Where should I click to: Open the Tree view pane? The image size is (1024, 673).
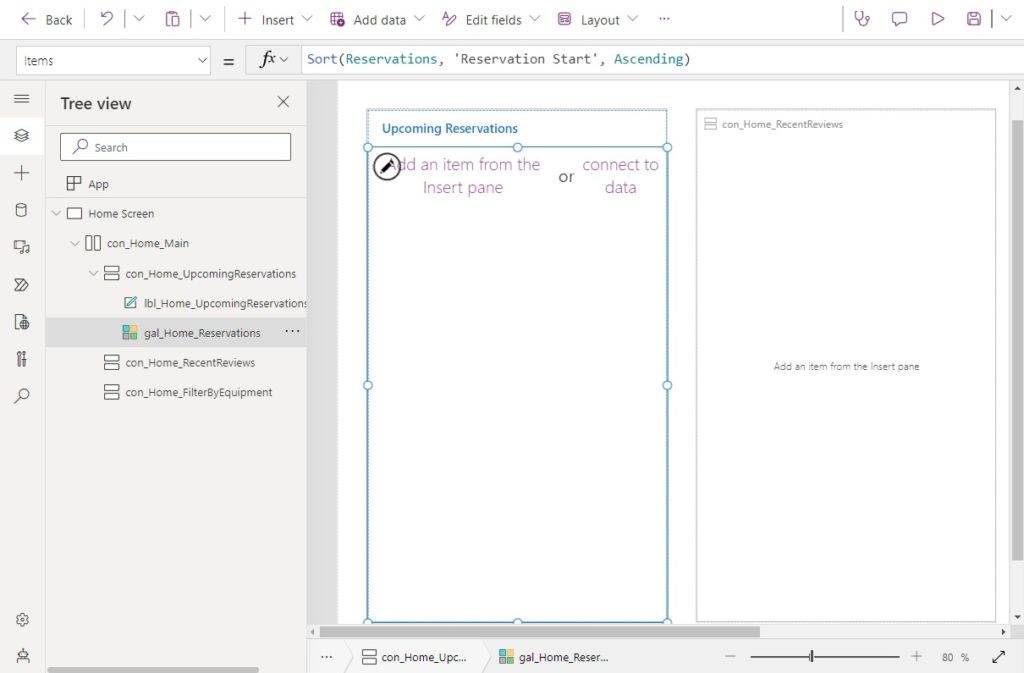coord(22,135)
